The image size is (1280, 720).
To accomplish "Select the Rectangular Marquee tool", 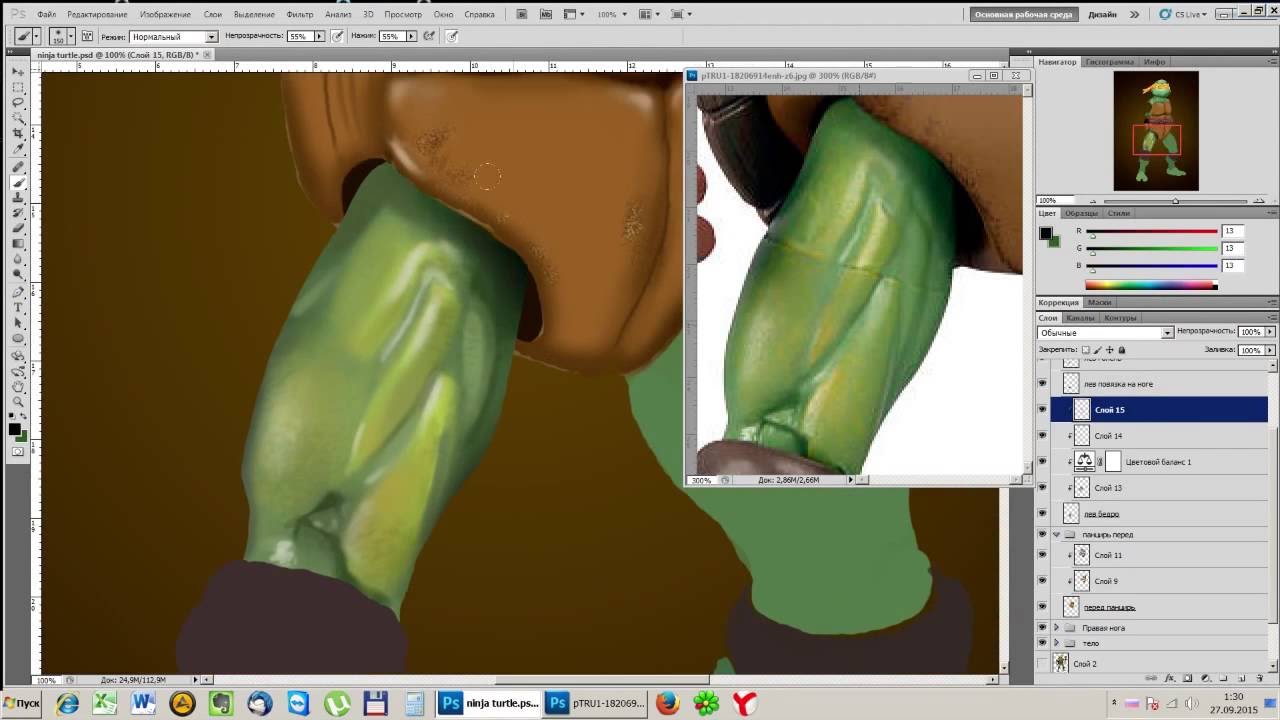I will pos(18,87).
